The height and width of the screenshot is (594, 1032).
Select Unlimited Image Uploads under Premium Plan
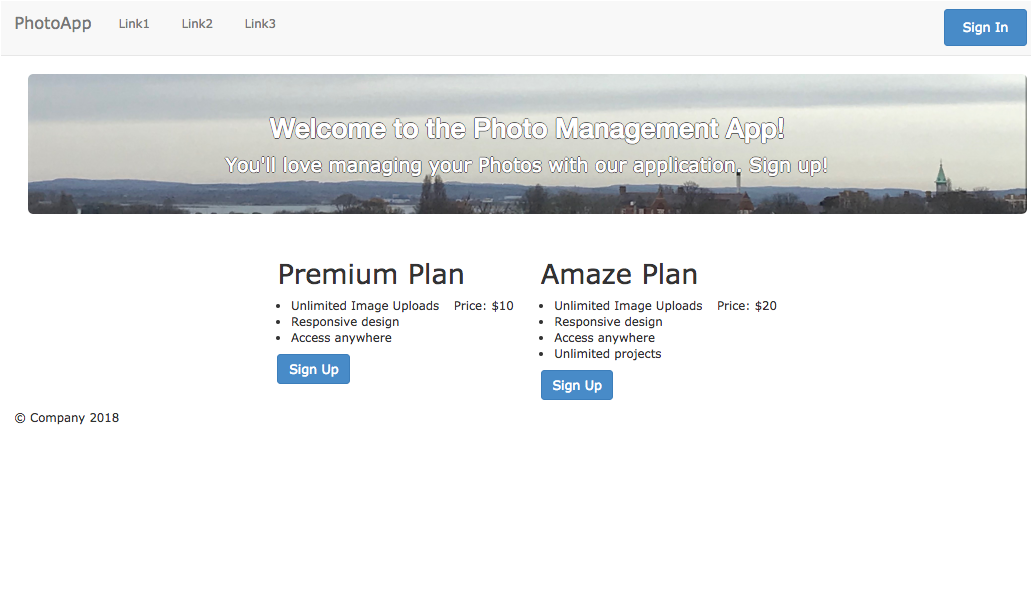[x=365, y=306]
